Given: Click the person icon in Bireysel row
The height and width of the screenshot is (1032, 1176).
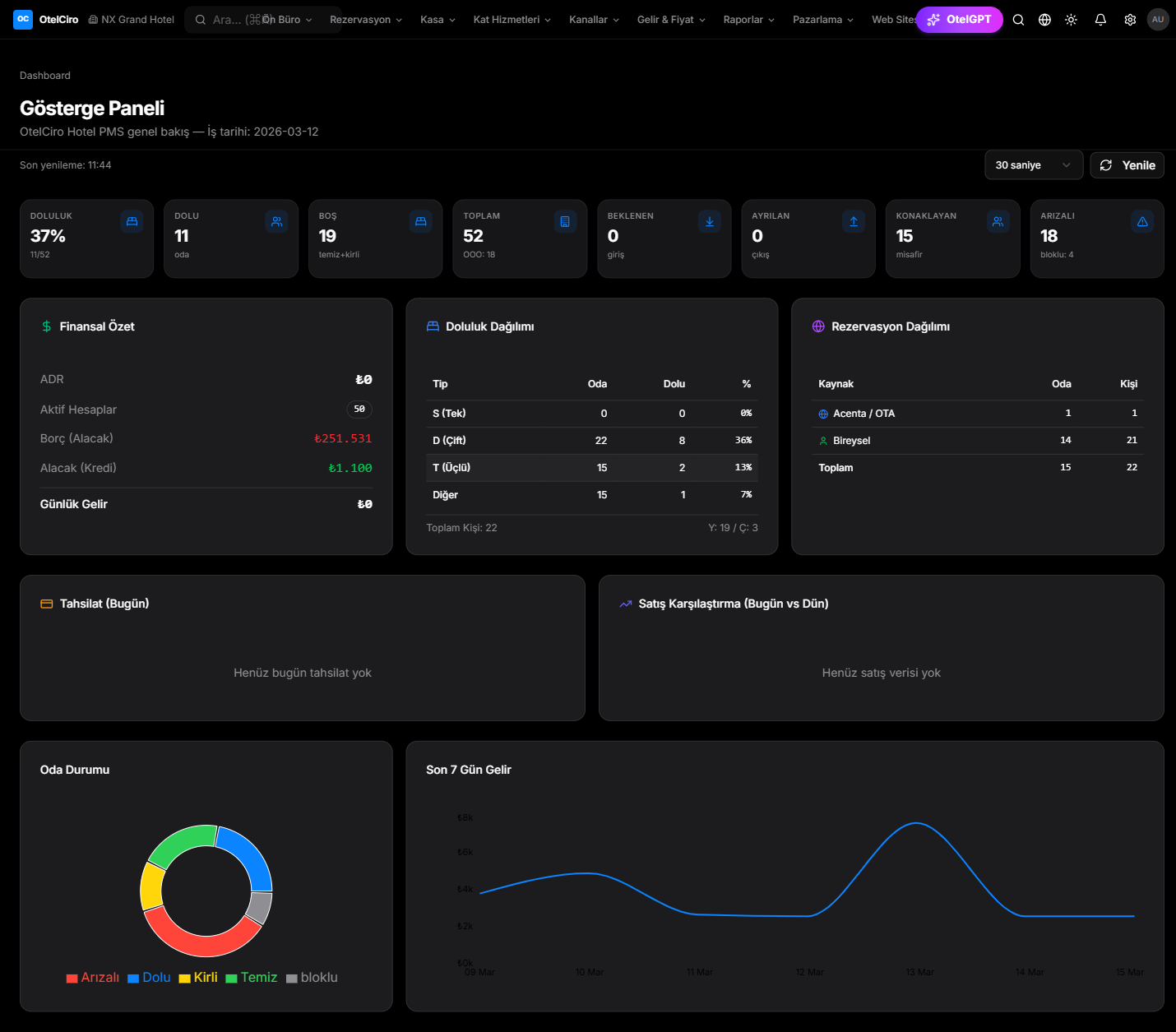Looking at the screenshot, I should coord(823,441).
